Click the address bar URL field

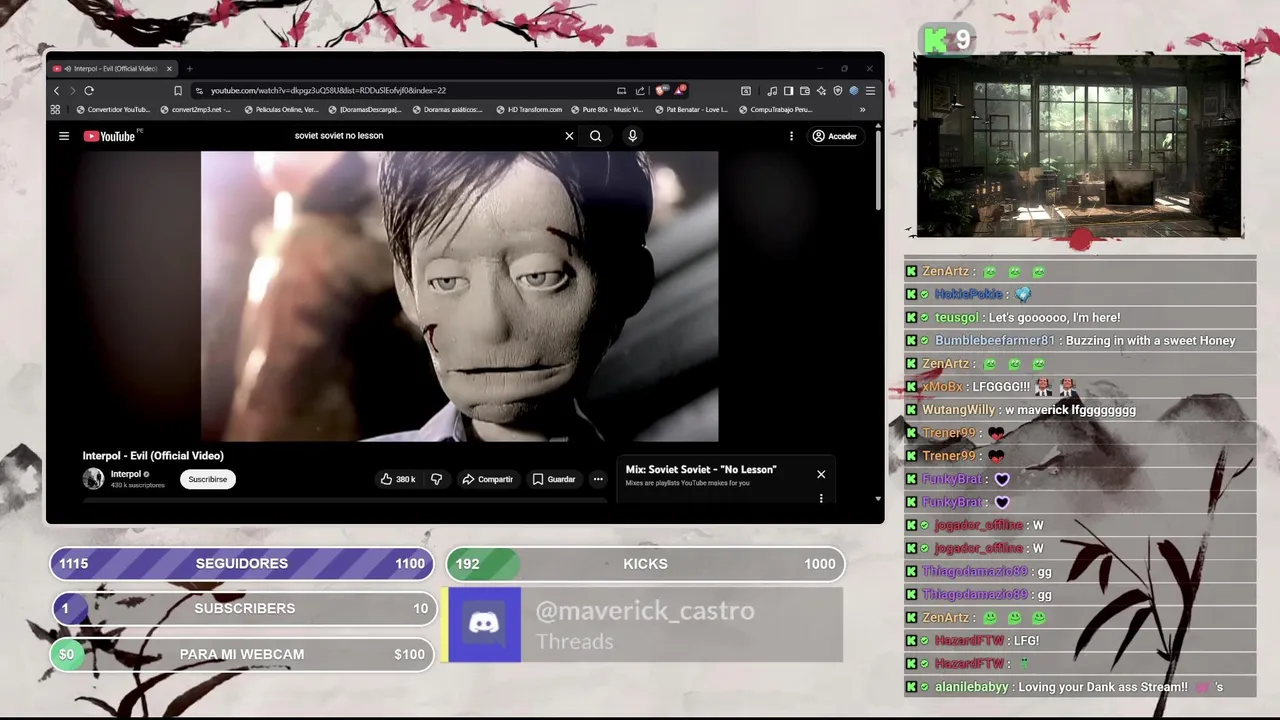click(400, 91)
